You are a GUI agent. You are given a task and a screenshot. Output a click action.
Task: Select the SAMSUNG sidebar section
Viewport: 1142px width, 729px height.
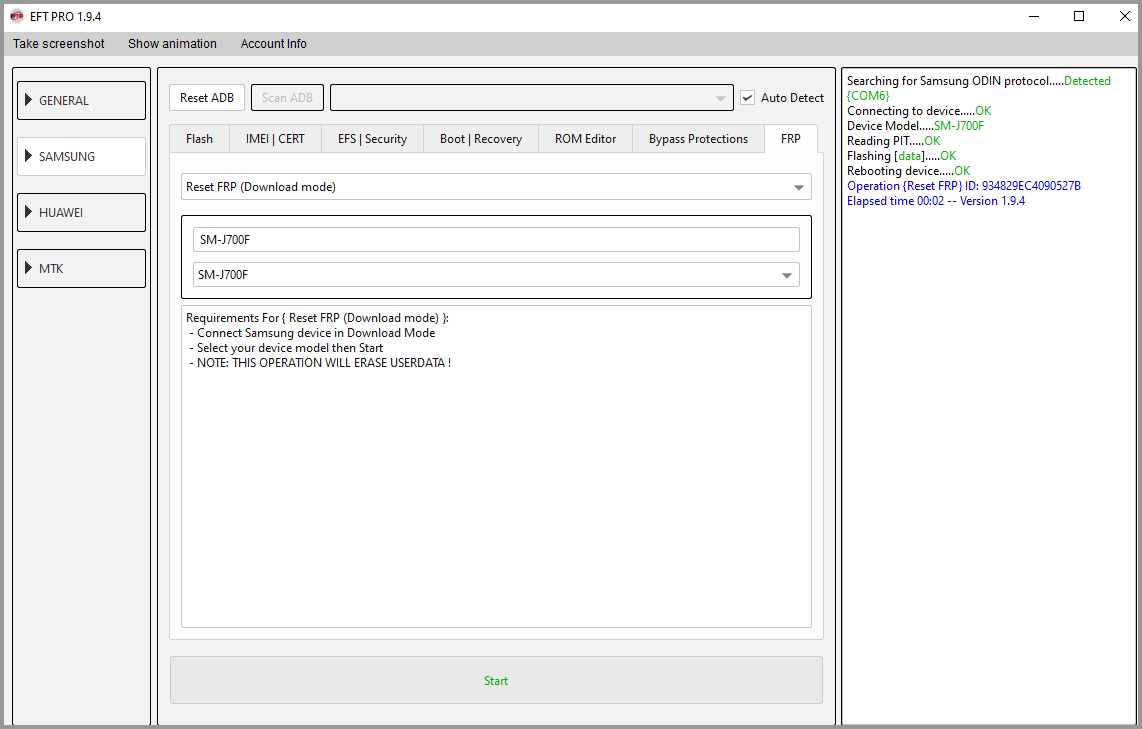coord(81,157)
